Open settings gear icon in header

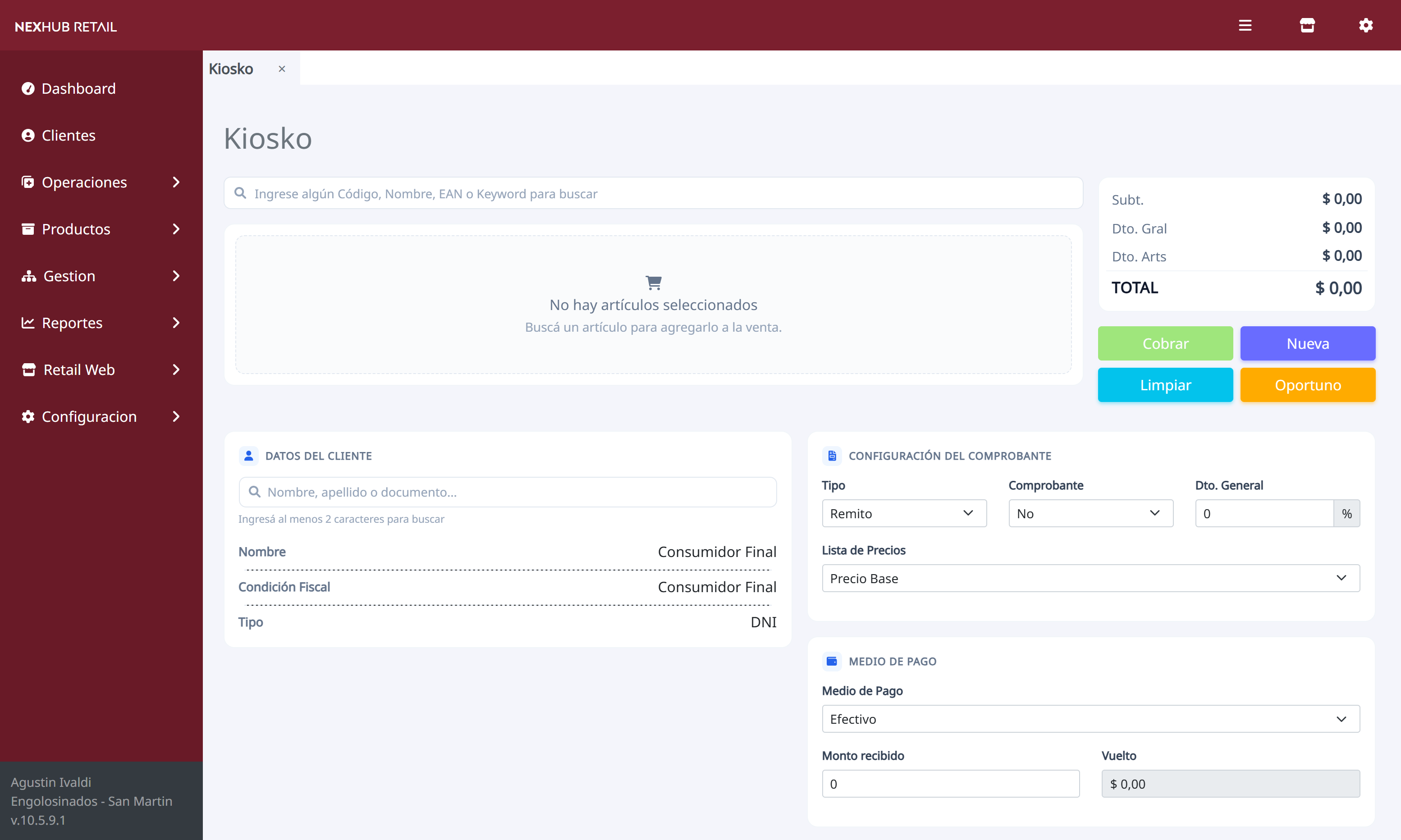tap(1366, 26)
